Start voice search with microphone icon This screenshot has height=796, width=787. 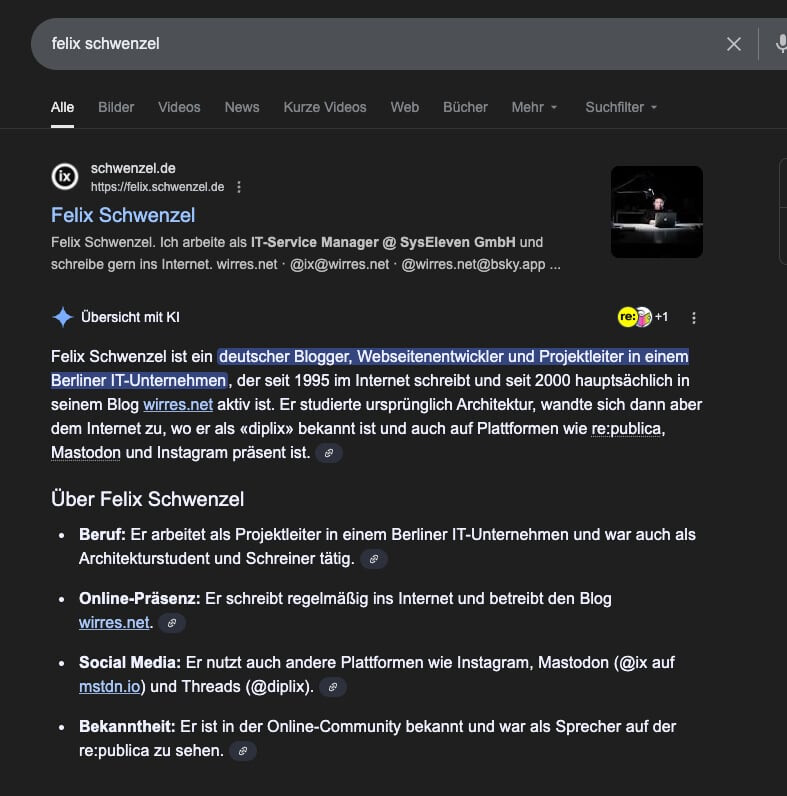[x=780, y=44]
